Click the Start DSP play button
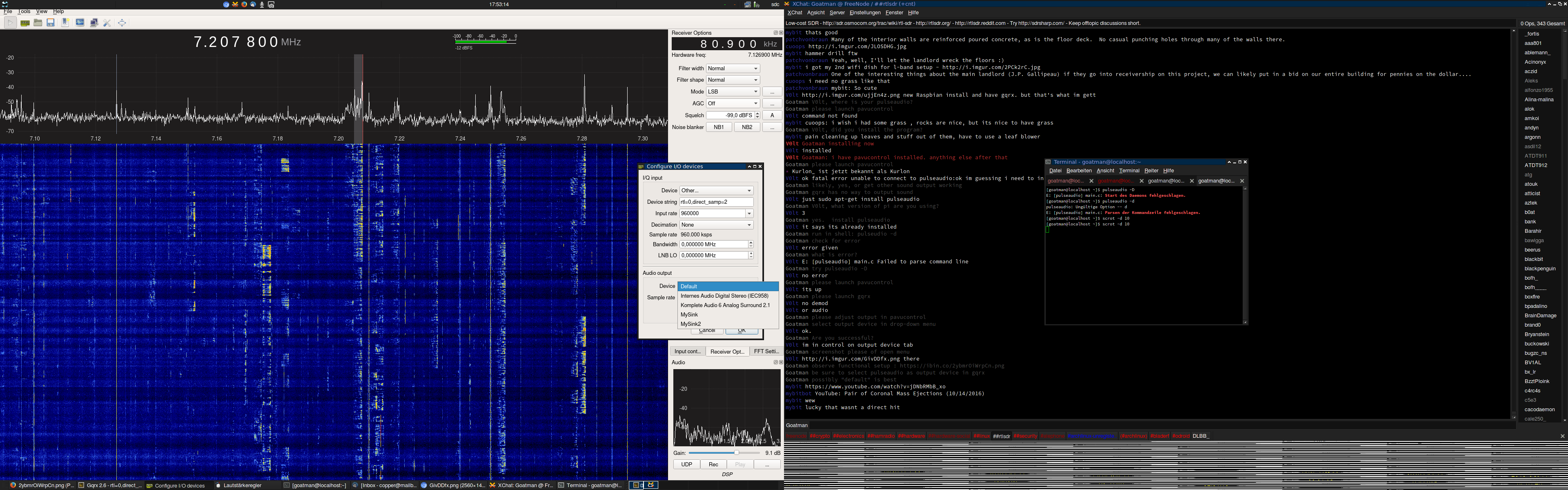Screen dimensions: 1568x490 (x=10, y=22)
